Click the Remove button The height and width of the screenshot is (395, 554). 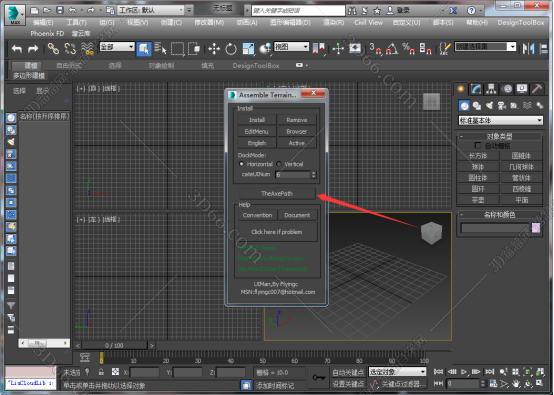point(296,120)
